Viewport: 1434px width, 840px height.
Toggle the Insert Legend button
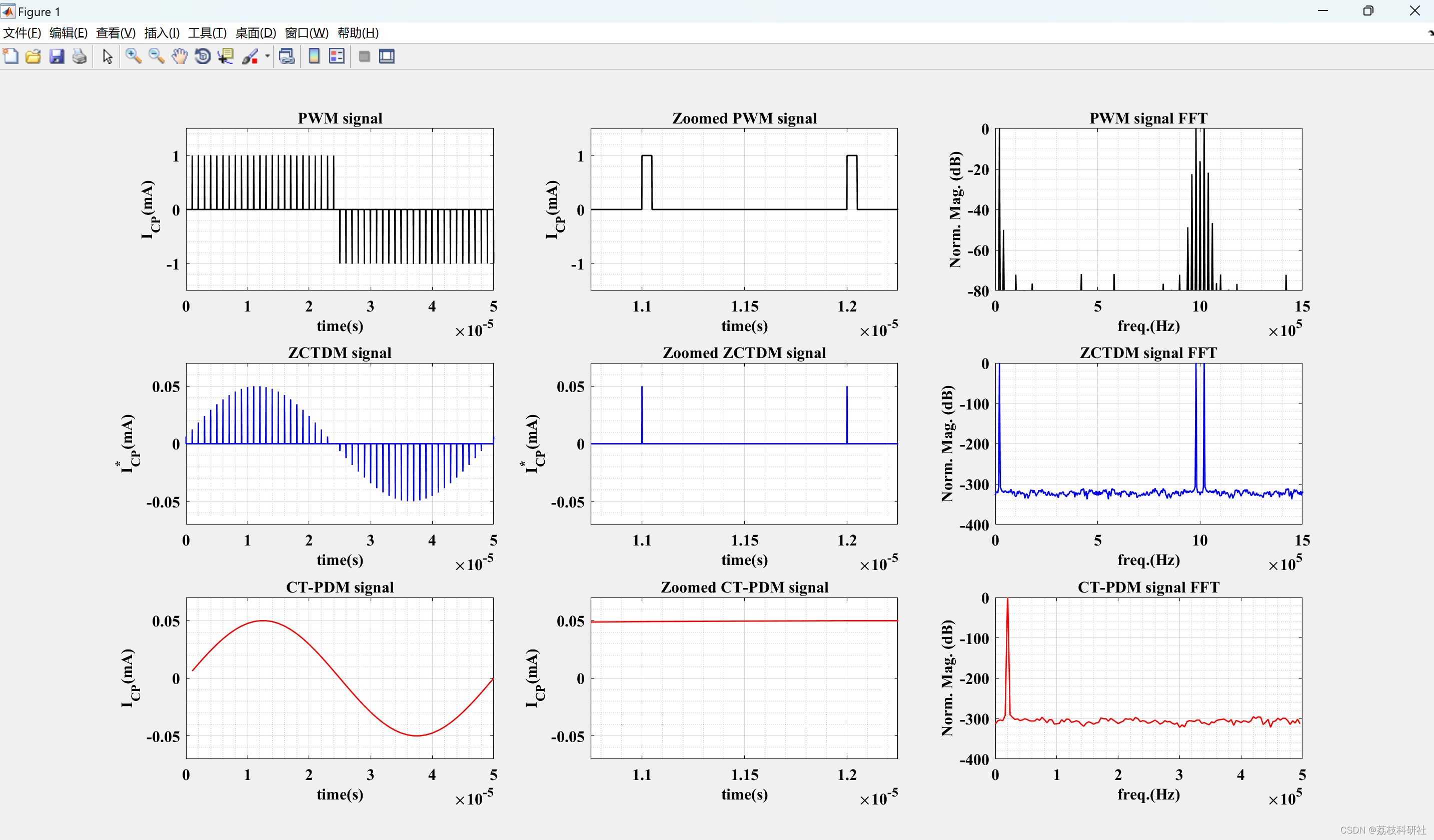pyautogui.click(x=337, y=56)
